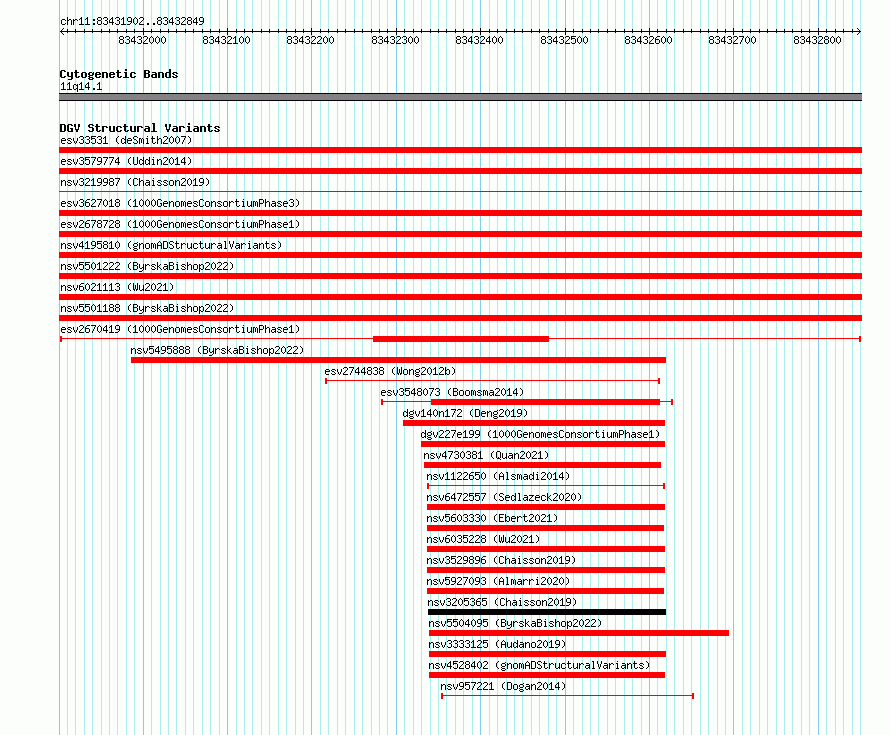Click the DGV Structural Variants track title

tap(140, 128)
